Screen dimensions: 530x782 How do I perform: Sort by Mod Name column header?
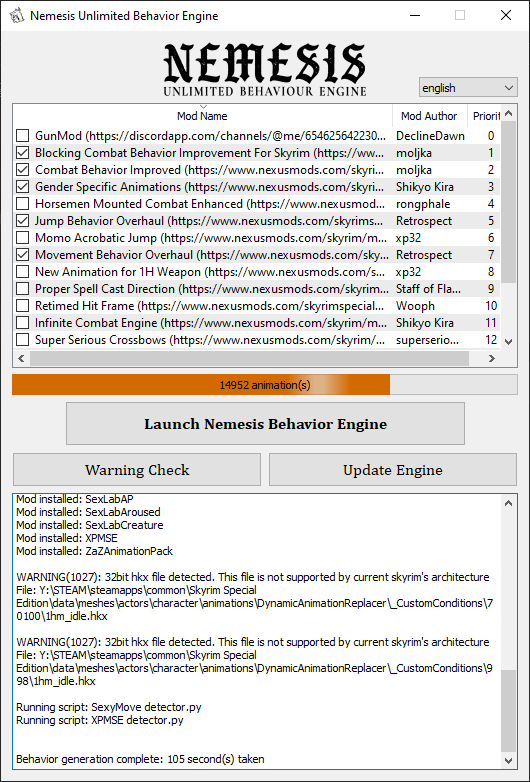pyautogui.click(x=202, y=116)
